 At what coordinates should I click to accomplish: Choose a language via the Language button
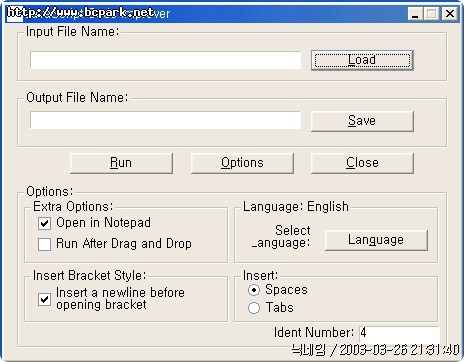click(x=376, y=240)
